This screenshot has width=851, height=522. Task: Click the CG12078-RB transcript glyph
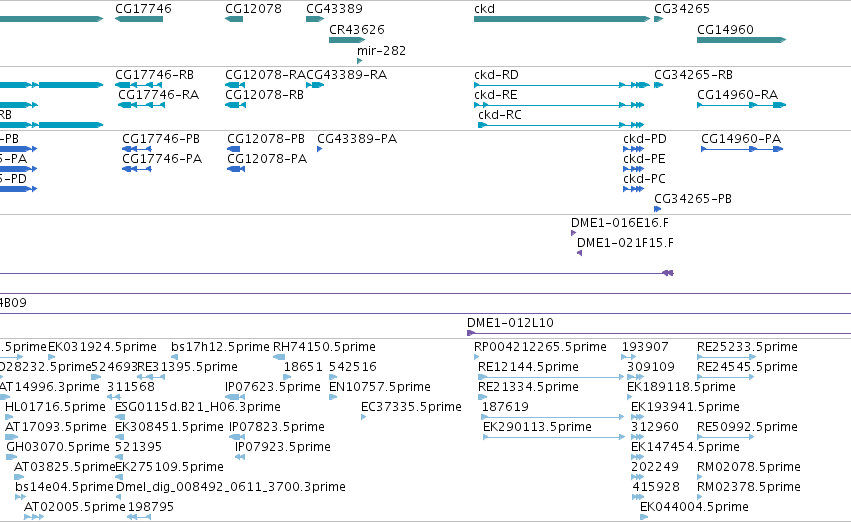click(236, 105)
